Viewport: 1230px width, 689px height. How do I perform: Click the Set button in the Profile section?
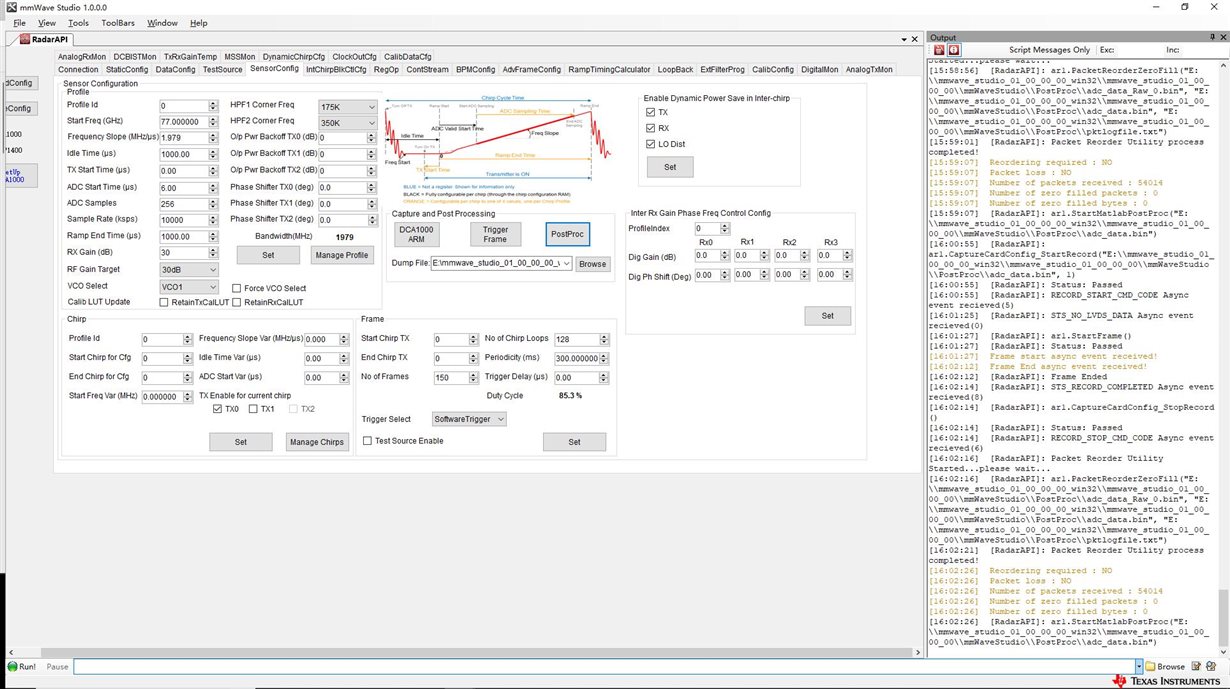coord(268,255)
